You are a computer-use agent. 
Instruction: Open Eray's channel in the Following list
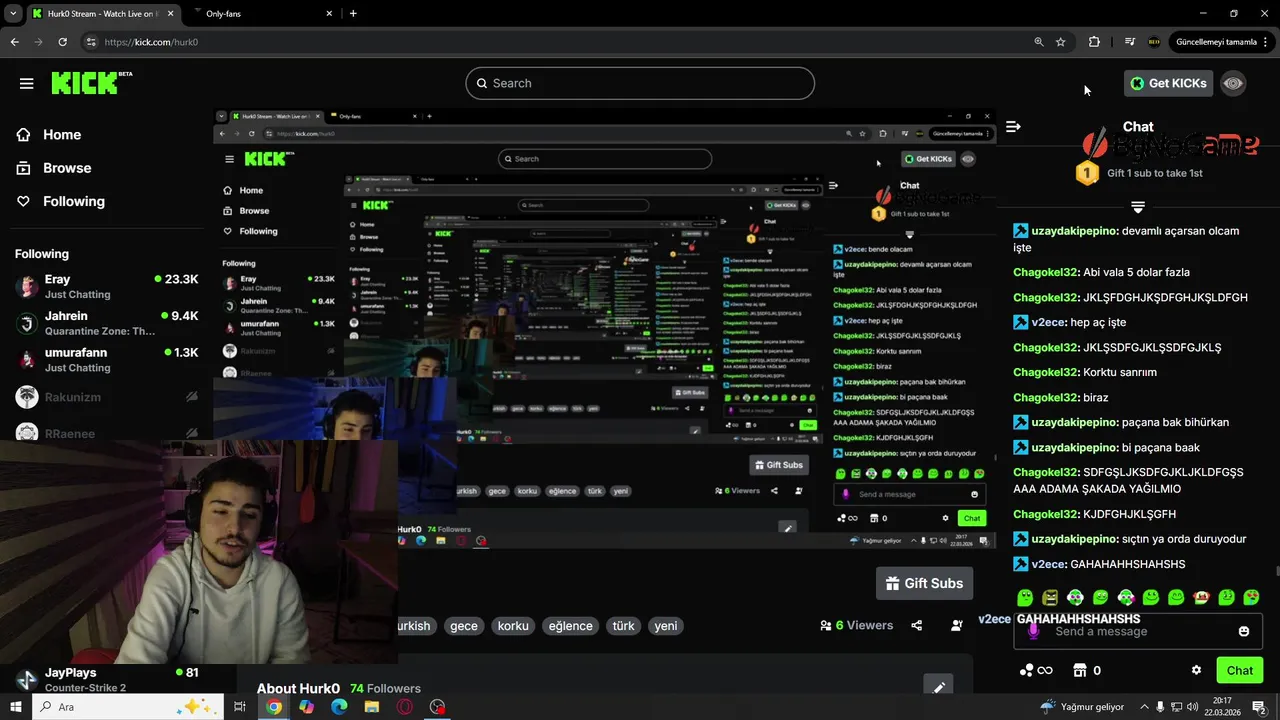pyautogui.click(x=106, y=286)
